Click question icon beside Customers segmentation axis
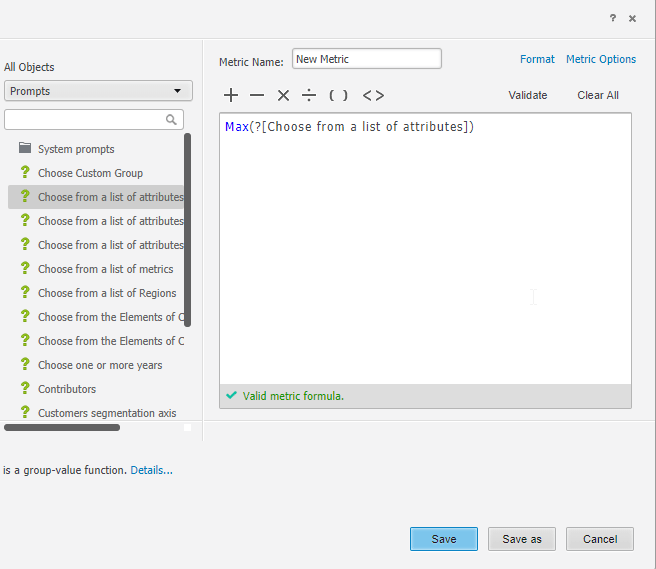The height and width of the screenshot is (569, 656). coord(25,412)
